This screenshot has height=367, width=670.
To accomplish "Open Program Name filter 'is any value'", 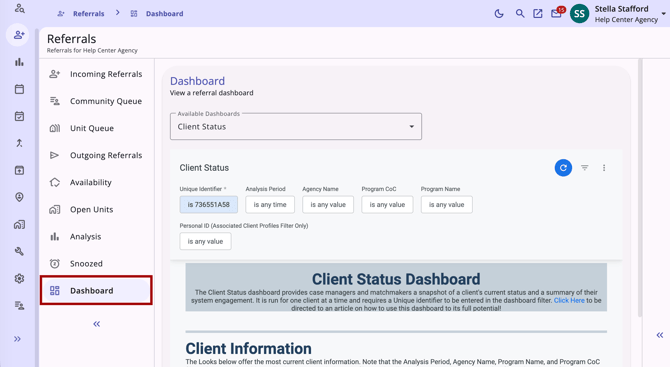I will [447, 205].
